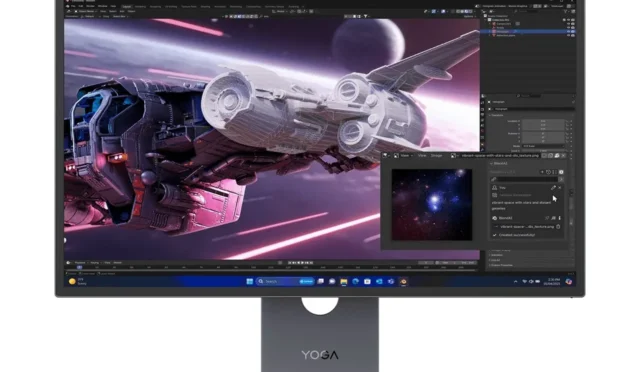640x372 pixels.
Task: Switch to Blender via its taskbar icon
Action: pyautogui.click(x=403, y=281)
